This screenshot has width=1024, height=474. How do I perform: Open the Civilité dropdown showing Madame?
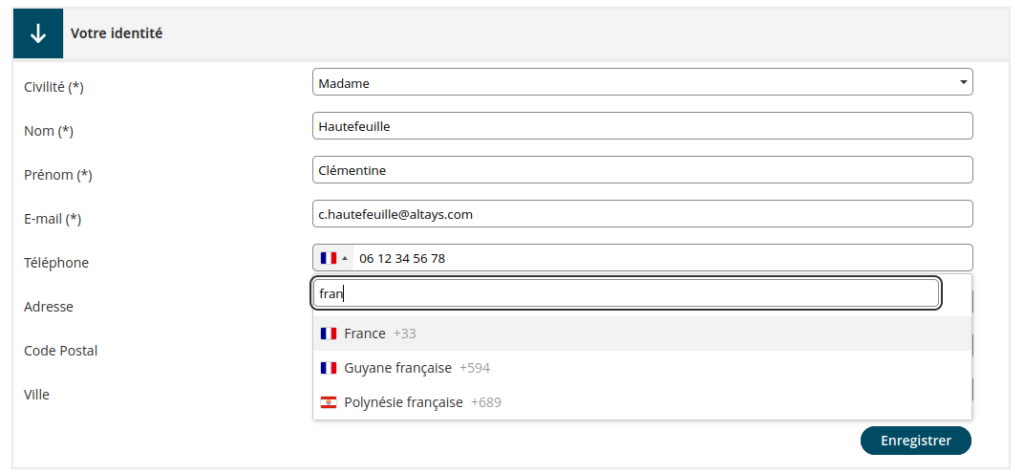(642, 83)
